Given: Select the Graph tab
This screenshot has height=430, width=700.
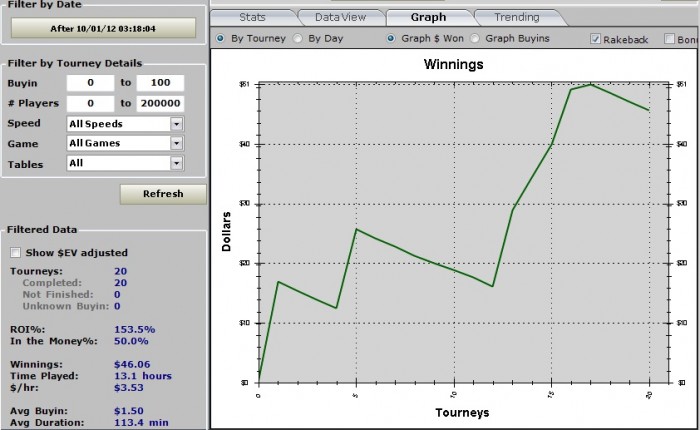Looking at the screenshot, I should [428, 17].
